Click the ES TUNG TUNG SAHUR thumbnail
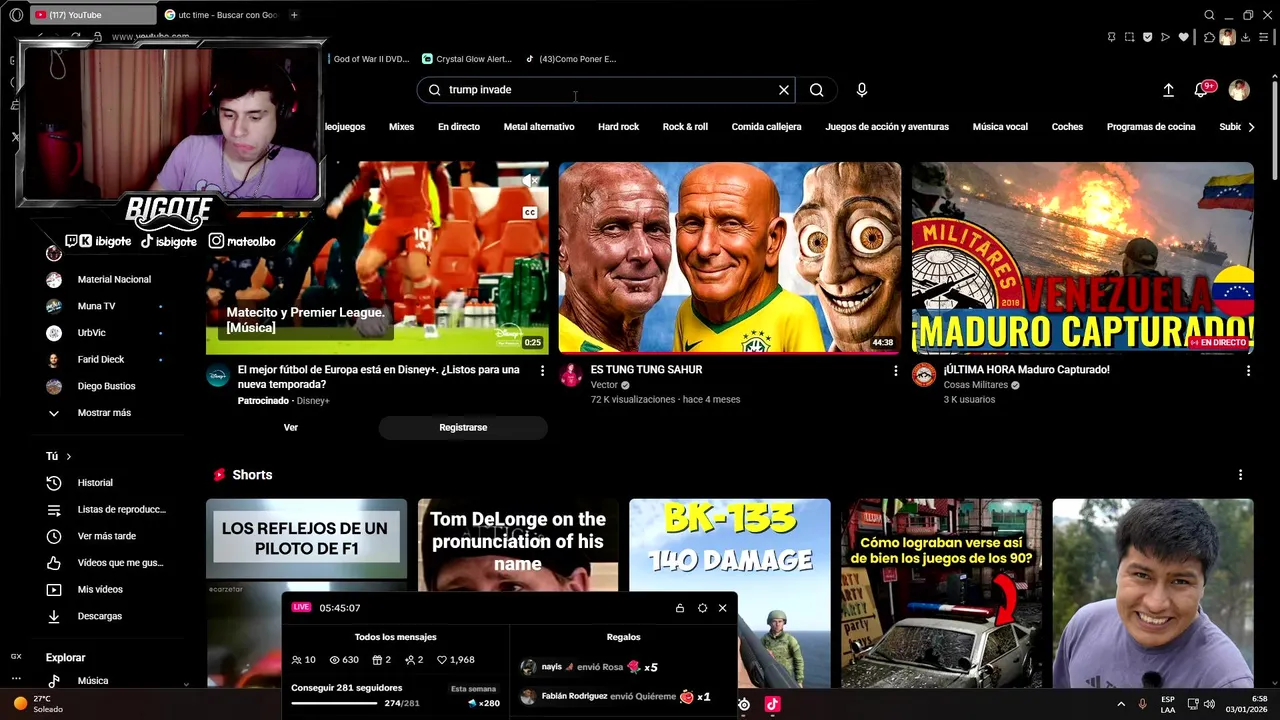The image size is (1280, 720). [730, 258]
